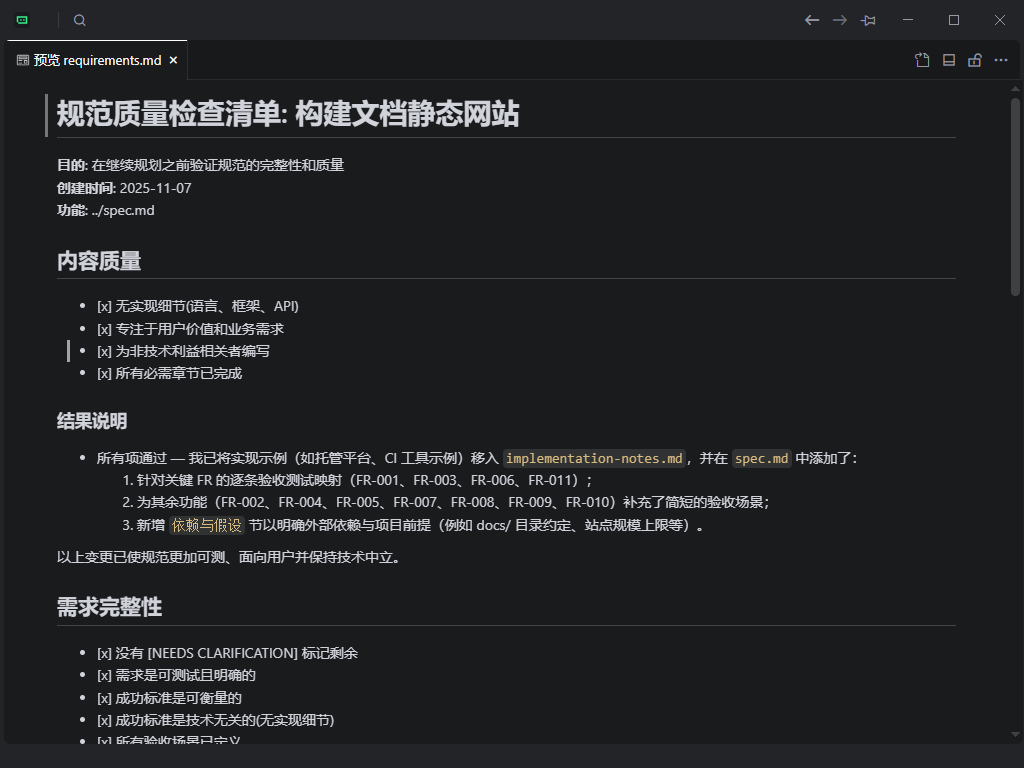
Task: Close the requirements.md preview tab
Action: 173,60
